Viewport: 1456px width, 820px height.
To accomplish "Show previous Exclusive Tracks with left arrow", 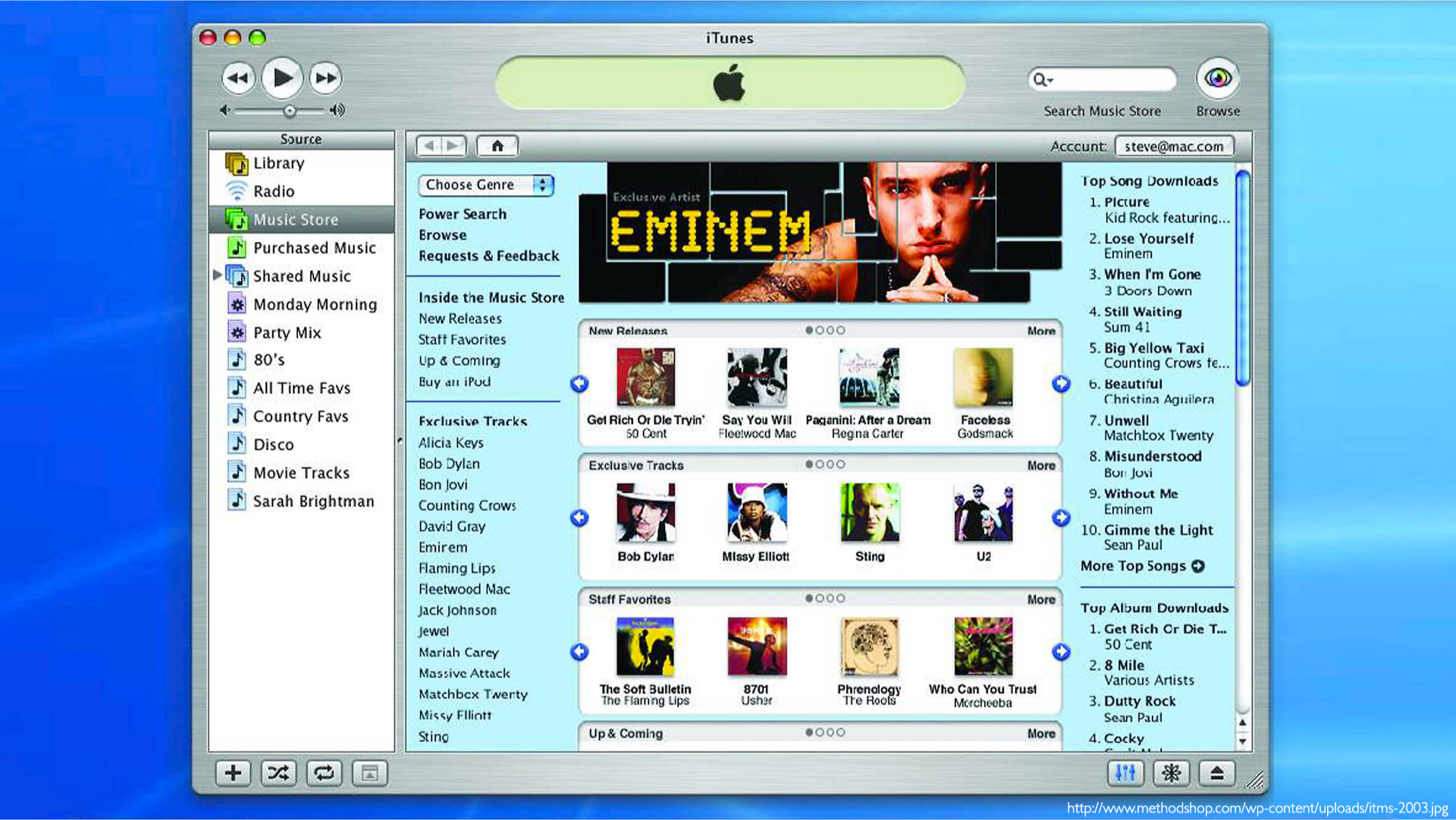I will pos(579,517).
